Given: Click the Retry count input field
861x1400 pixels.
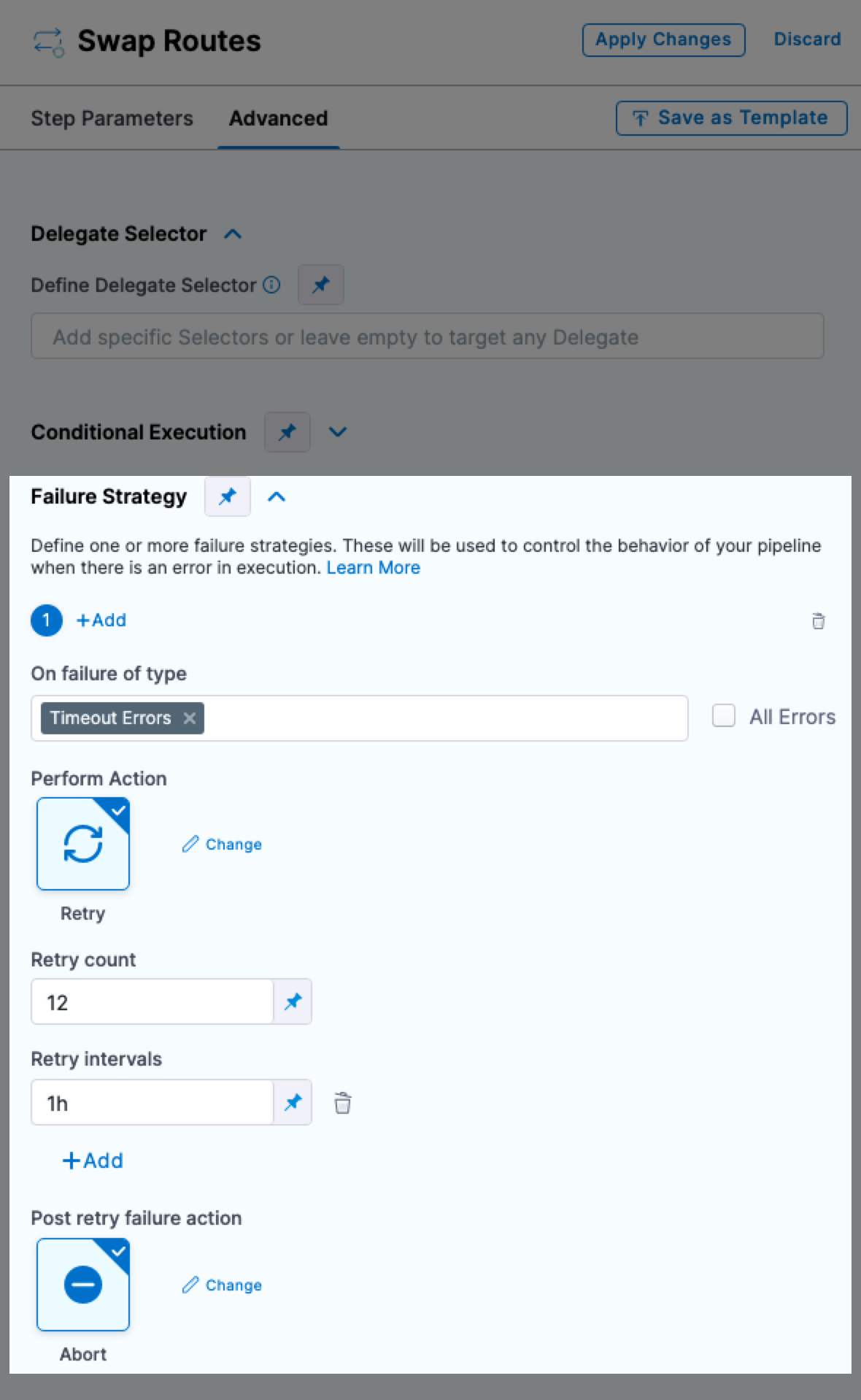Looking at the screenshot, I should tap(152, 1001).
